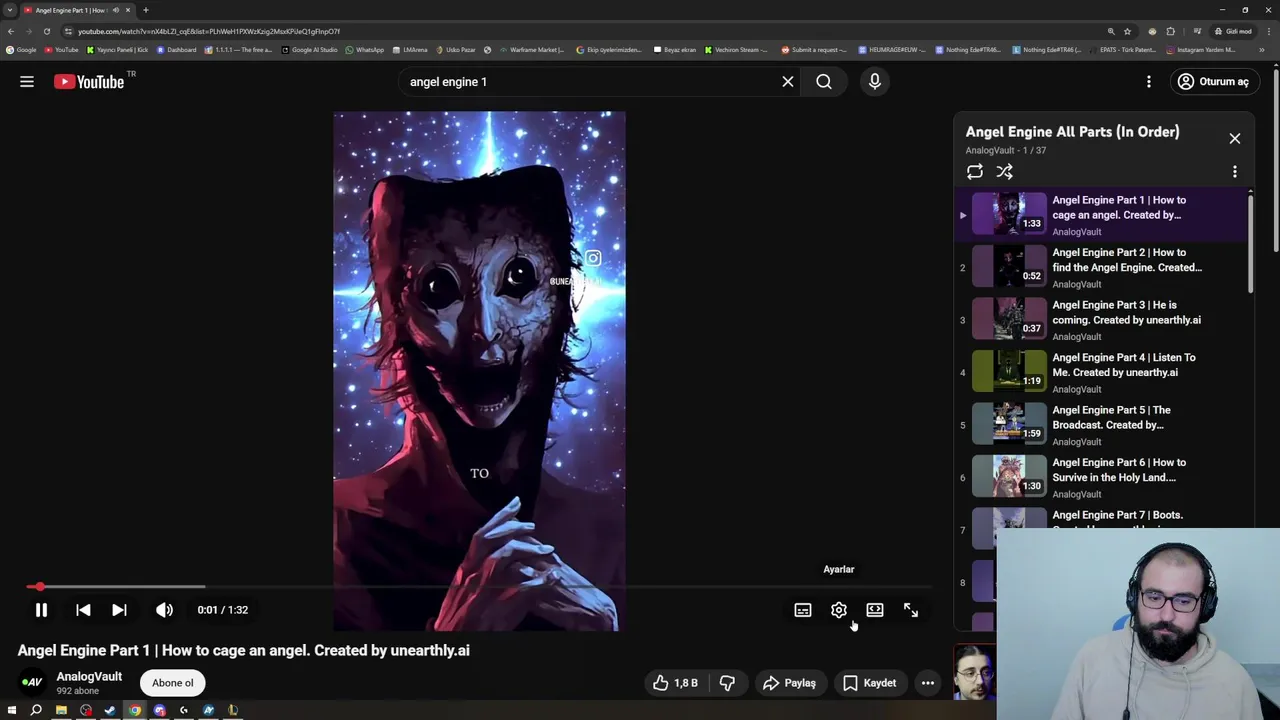Submit search with the magnifier button

coord(824,82)
